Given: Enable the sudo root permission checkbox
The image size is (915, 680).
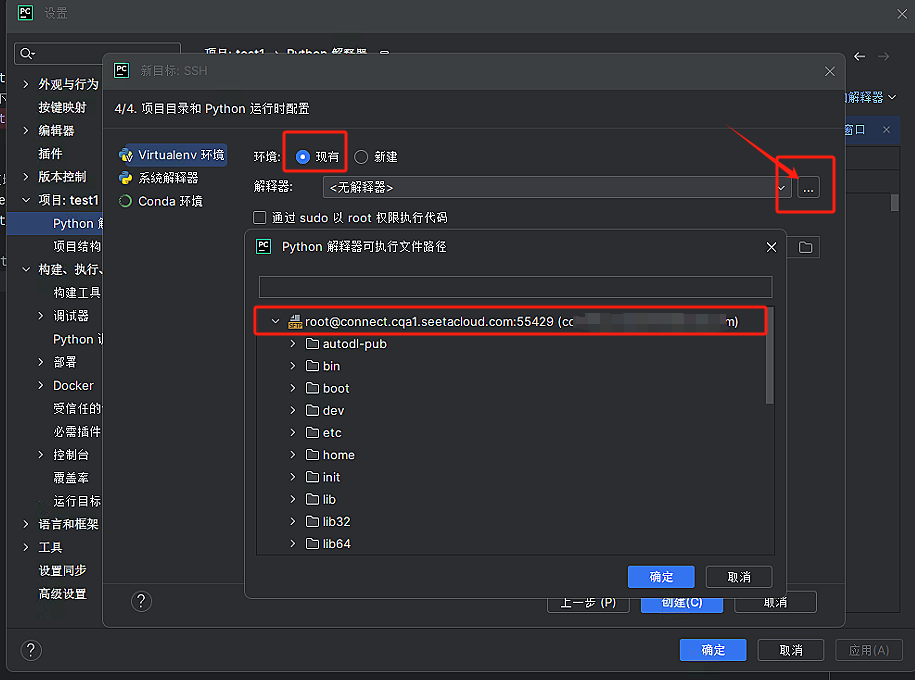Looking at the screenshot, I should coord(260,218).
